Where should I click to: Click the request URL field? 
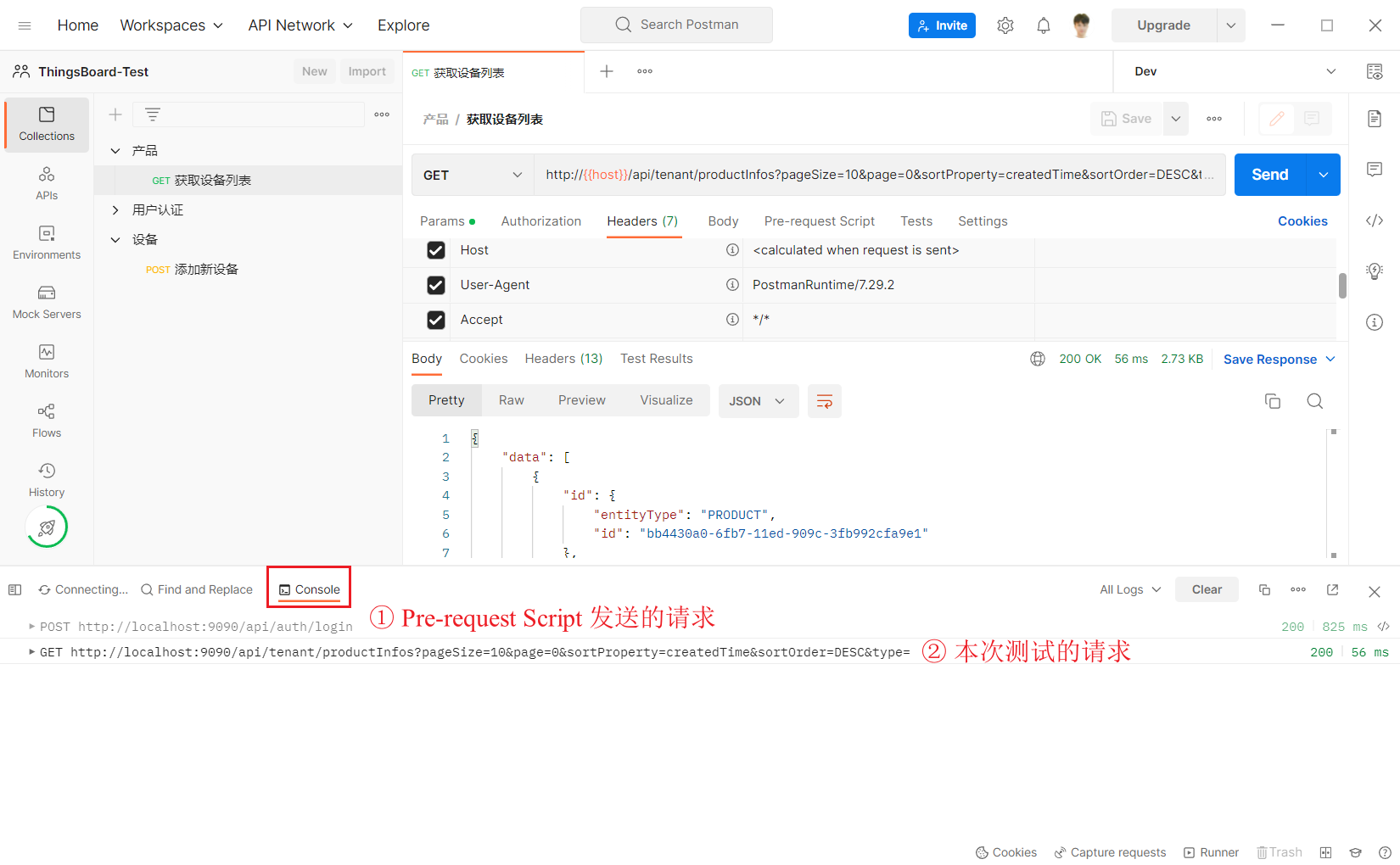tap(880, 175)
